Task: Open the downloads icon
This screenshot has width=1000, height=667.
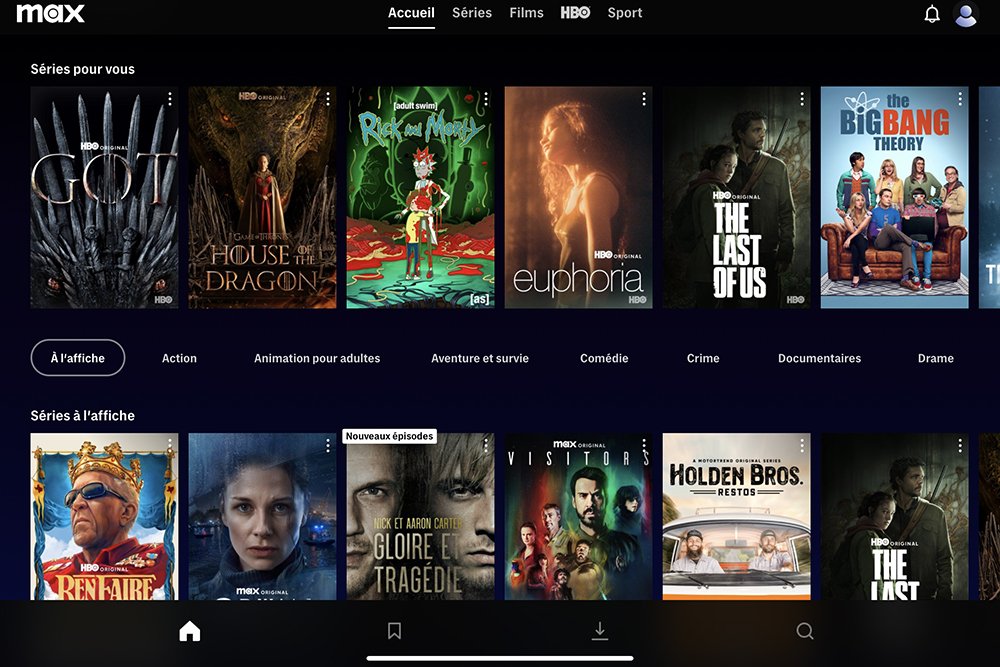Action: point(599,631)
